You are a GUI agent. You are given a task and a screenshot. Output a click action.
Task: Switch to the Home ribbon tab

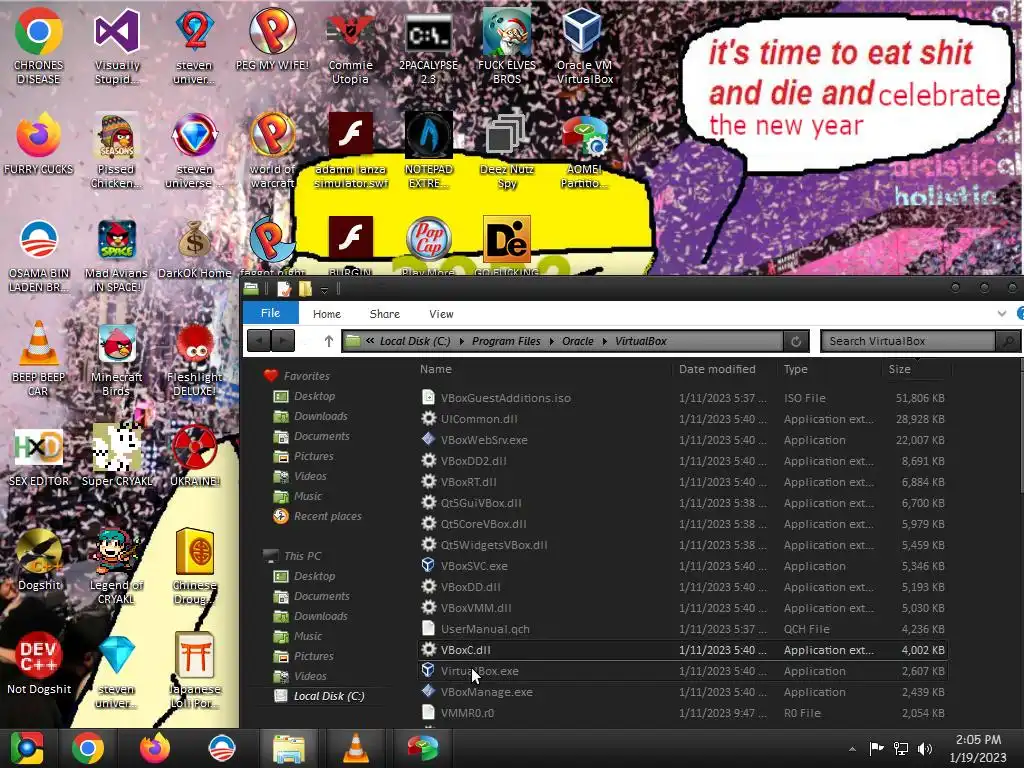coord(327,313)
